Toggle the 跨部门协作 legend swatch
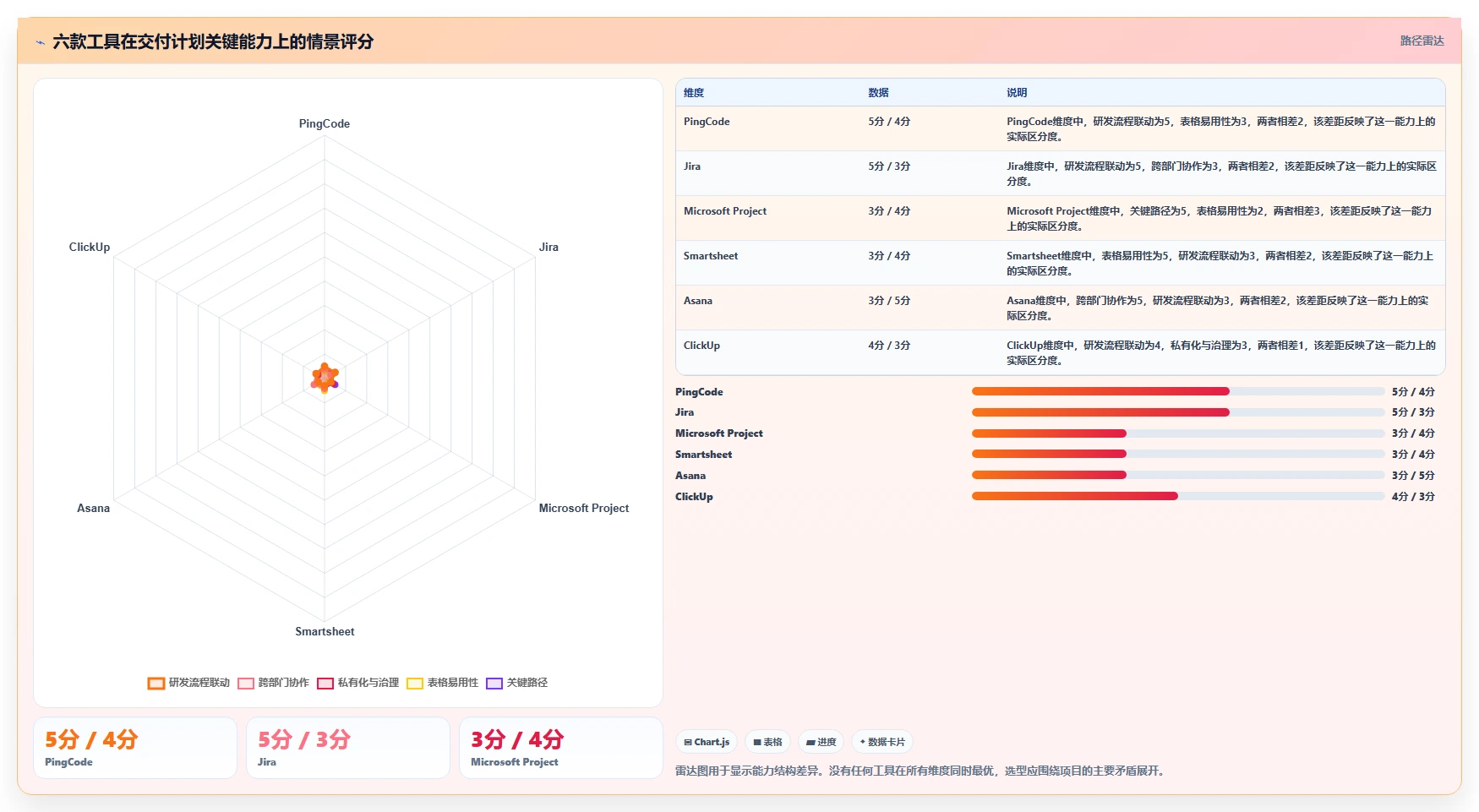Image resolution: width=1479 pixels, height=812 pixels. pyautogui.click(x=246, y=684)
